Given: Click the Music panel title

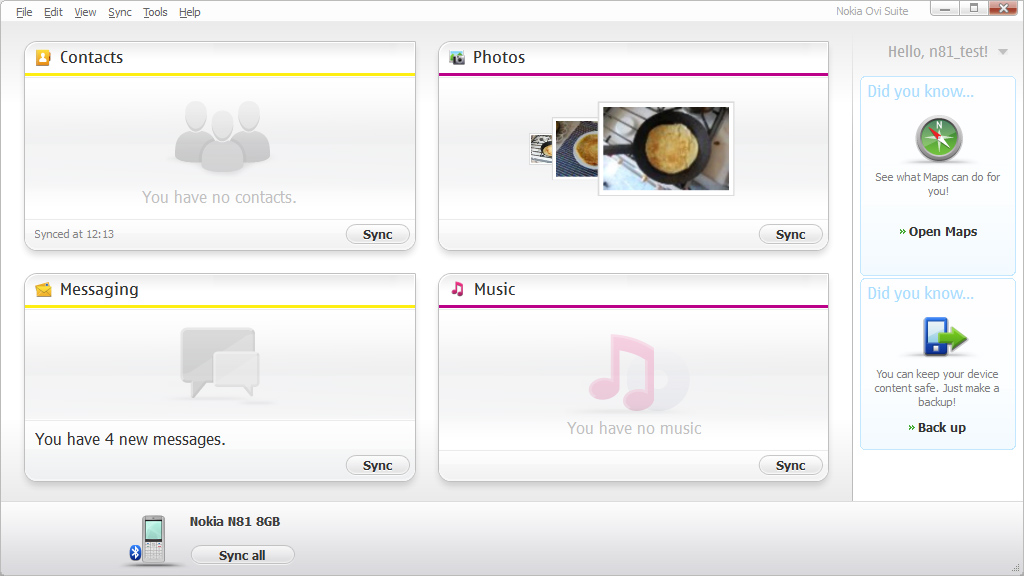Looking at the screenshot, I should [x=494, y=289].
